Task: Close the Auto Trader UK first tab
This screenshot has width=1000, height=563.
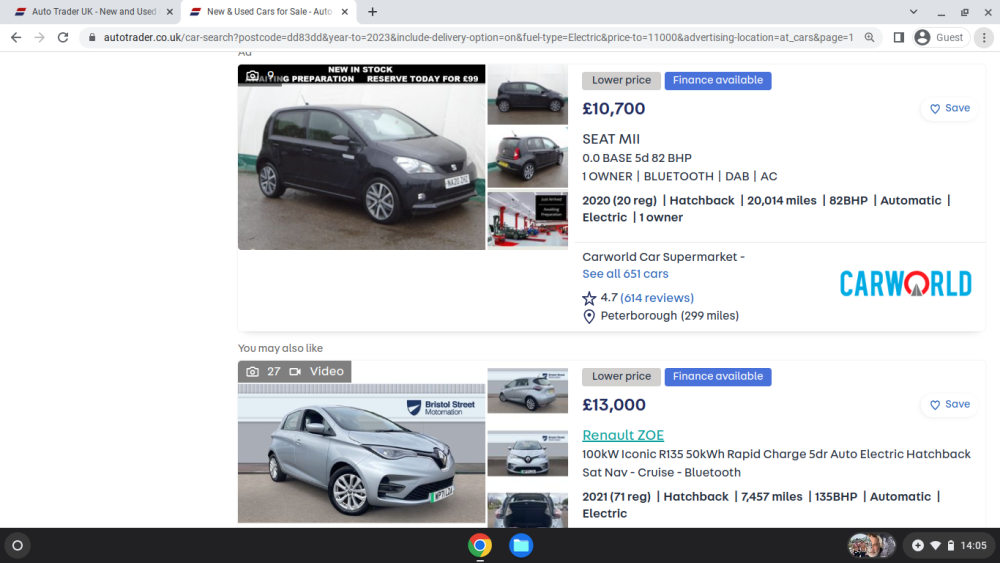Action: click(x=170, y=11)
